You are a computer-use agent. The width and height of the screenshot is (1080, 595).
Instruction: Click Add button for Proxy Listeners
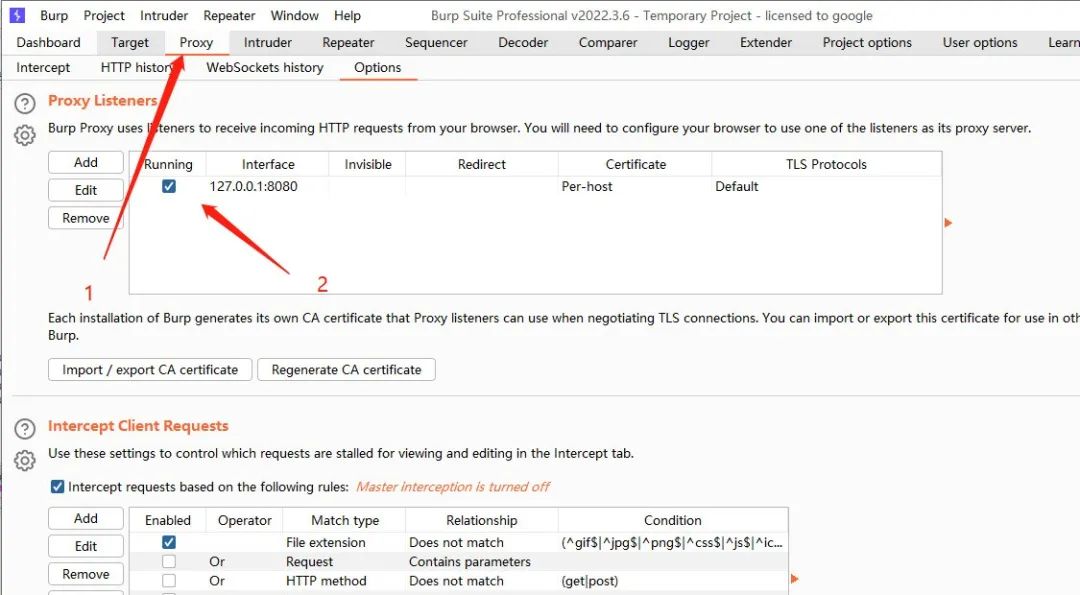pyautogui.click(x=85, y=163)
